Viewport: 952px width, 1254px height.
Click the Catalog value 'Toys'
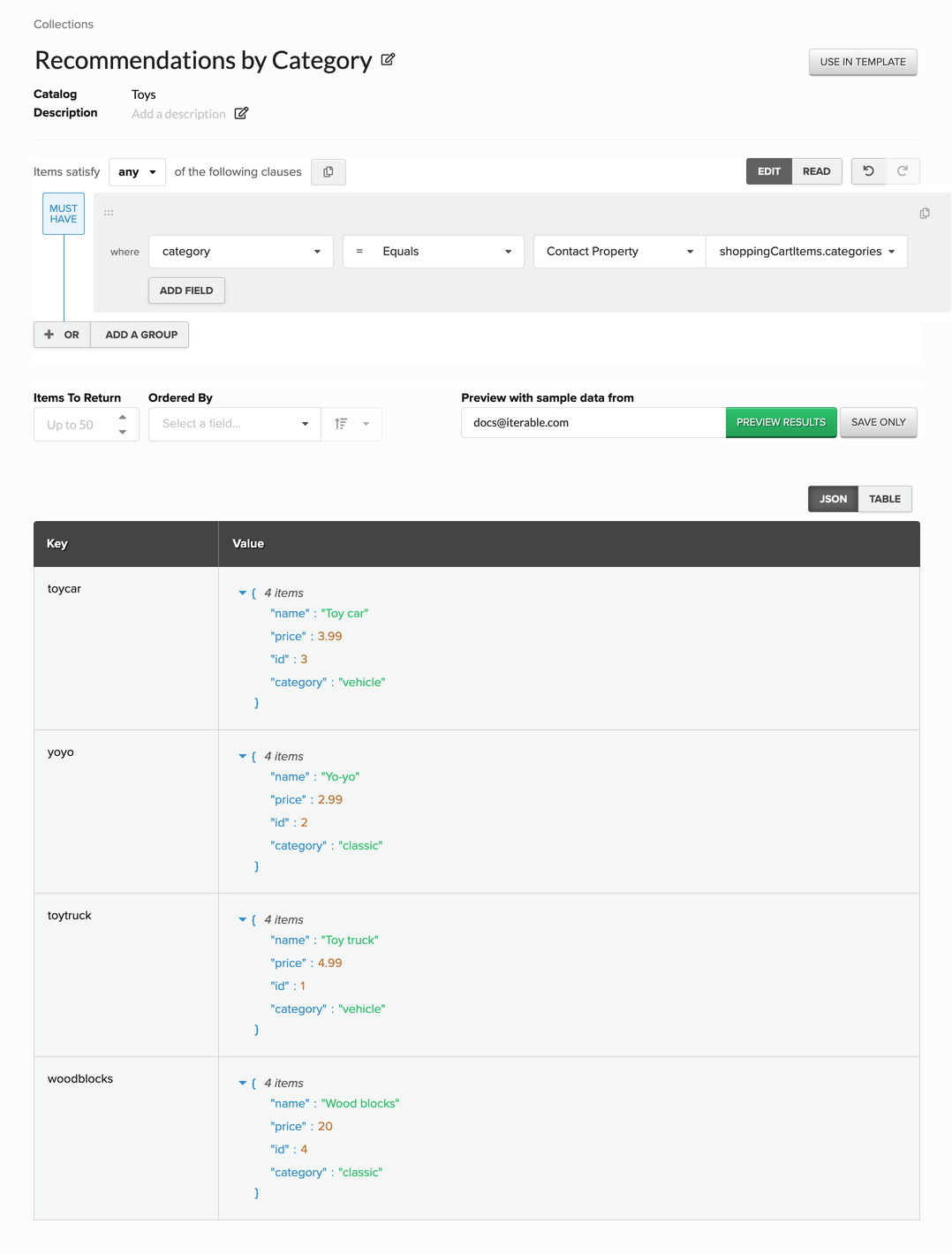tap(144, 94)
